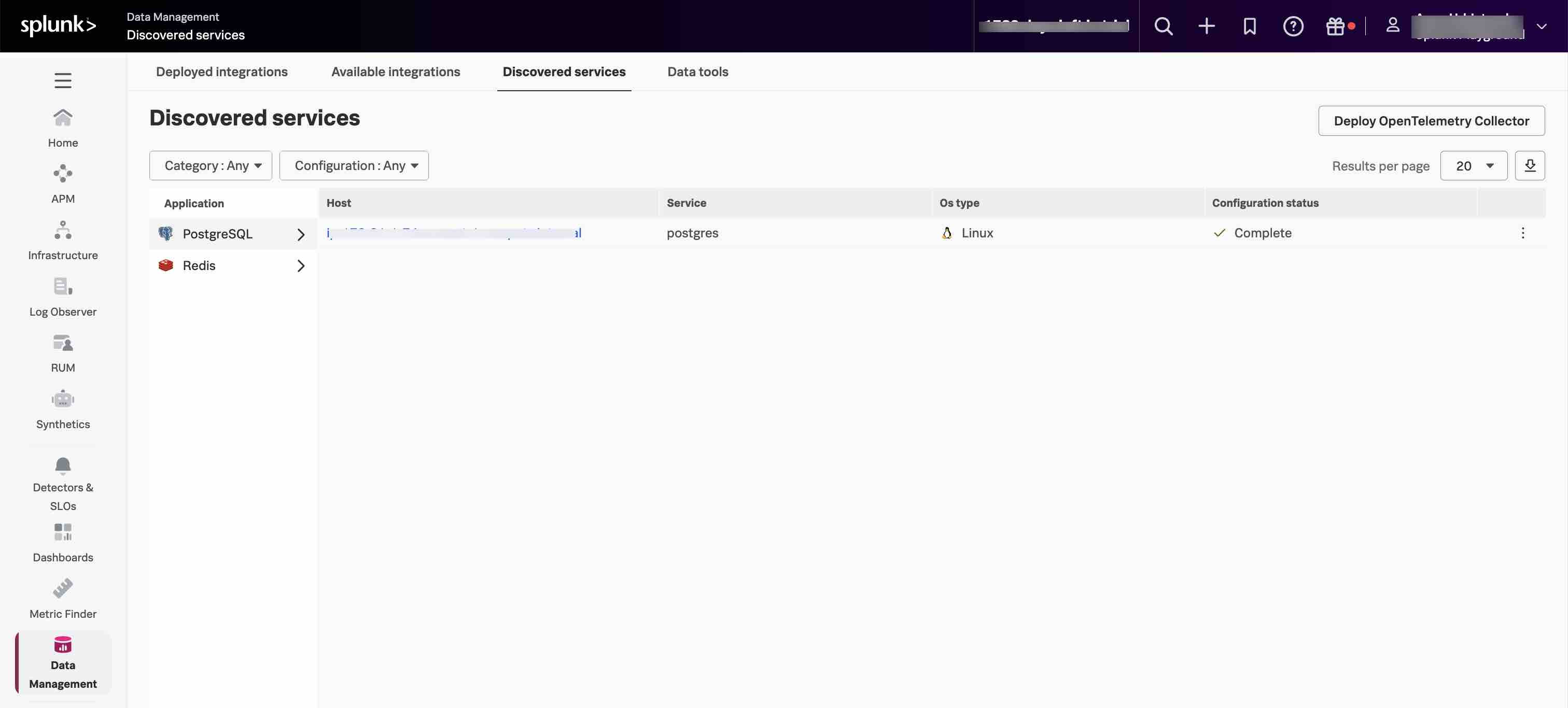1568x708 pixels.
Task: Open the what's new gift icon
Action: (x=1336, y=26)
